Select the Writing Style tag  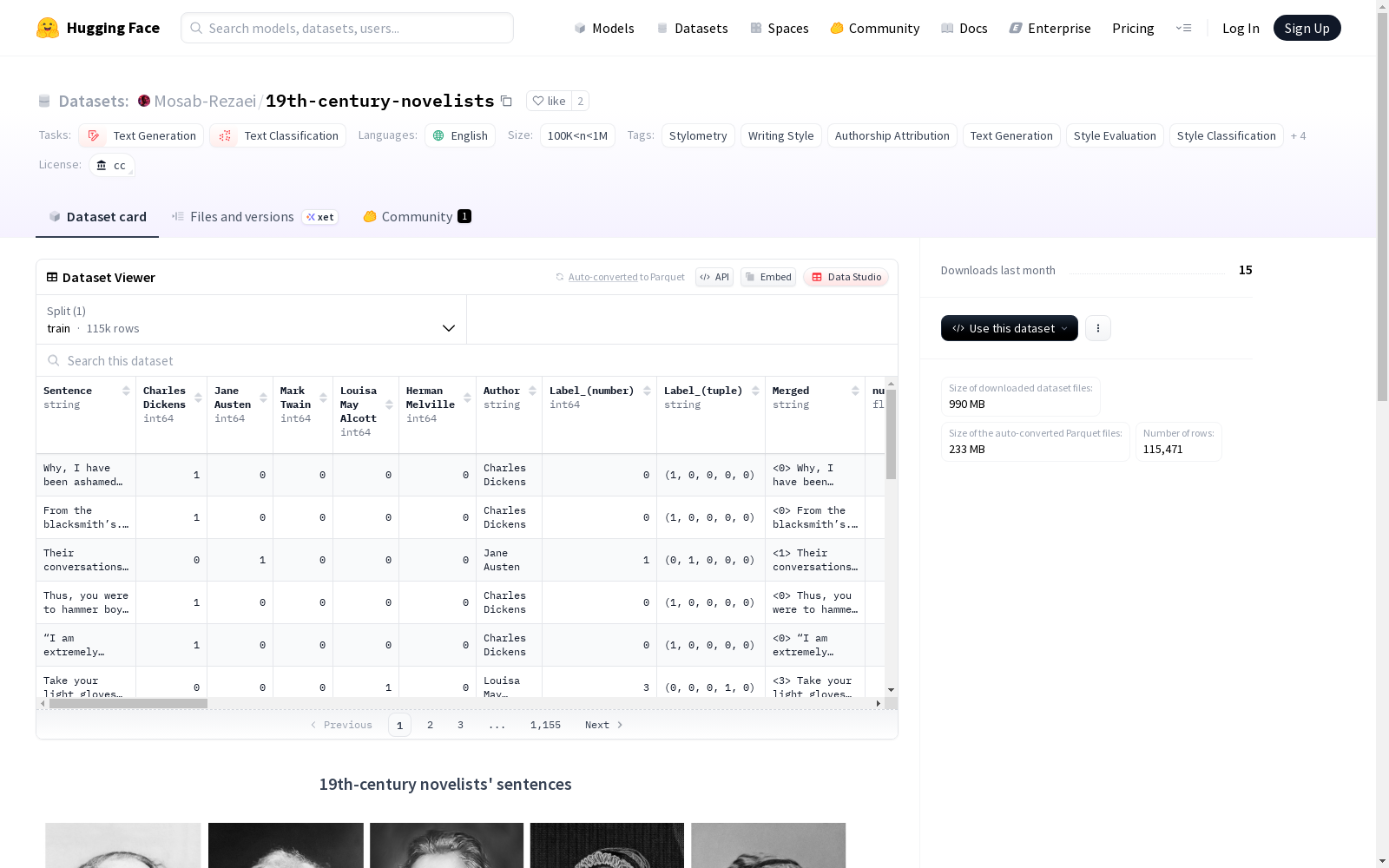[780, 135]
